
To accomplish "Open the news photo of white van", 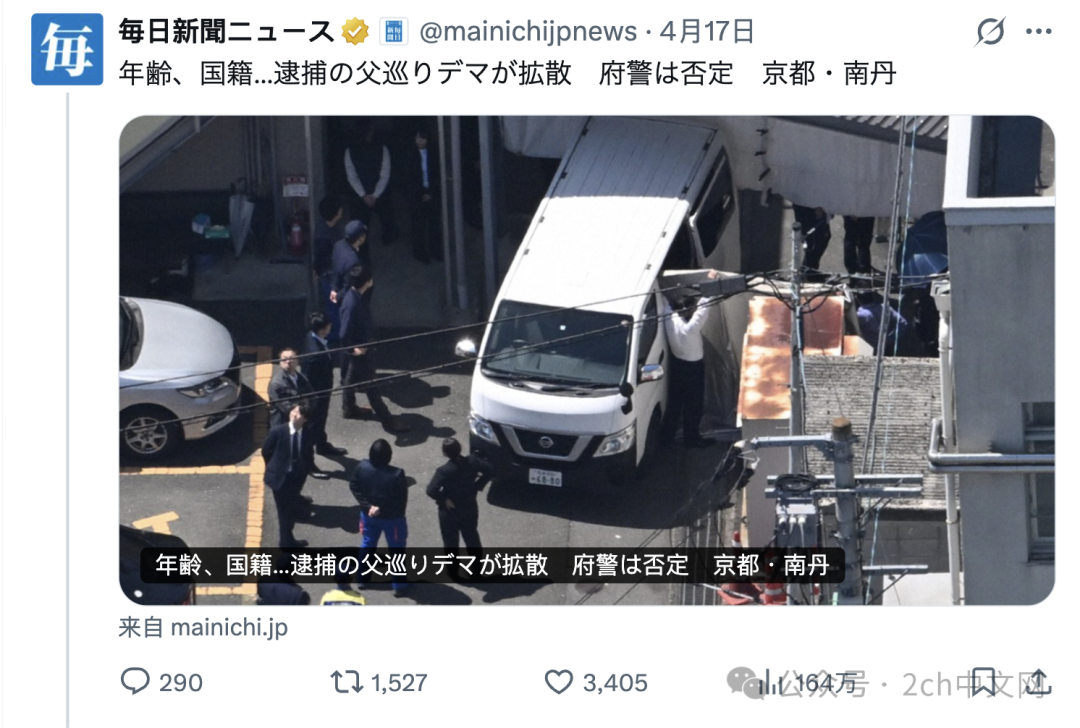I will (x=587, y=360).
